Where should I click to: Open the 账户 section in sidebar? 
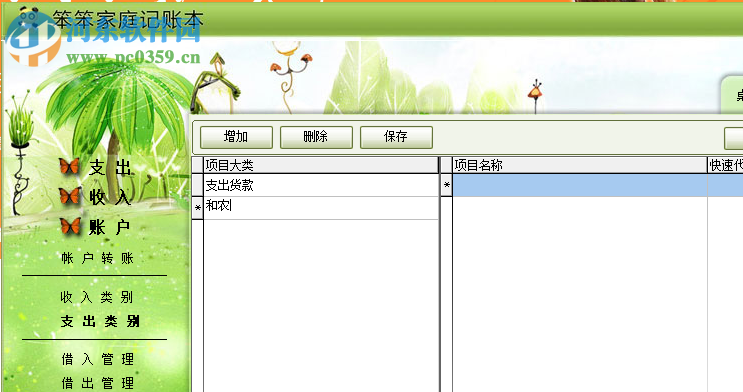(x=109, y=228)
